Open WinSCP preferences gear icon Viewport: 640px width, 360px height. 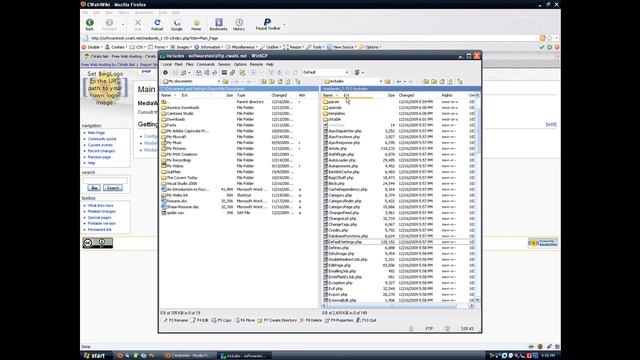pyautogui.click(x=165, y=73)
